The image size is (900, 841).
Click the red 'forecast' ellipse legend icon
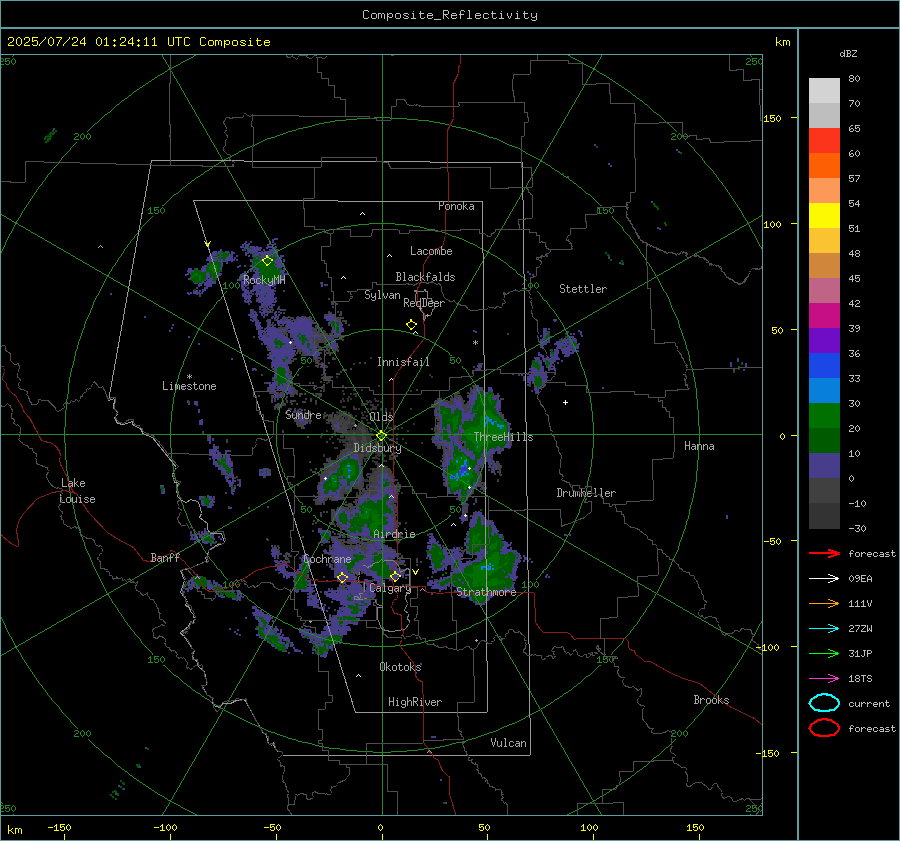824,728
